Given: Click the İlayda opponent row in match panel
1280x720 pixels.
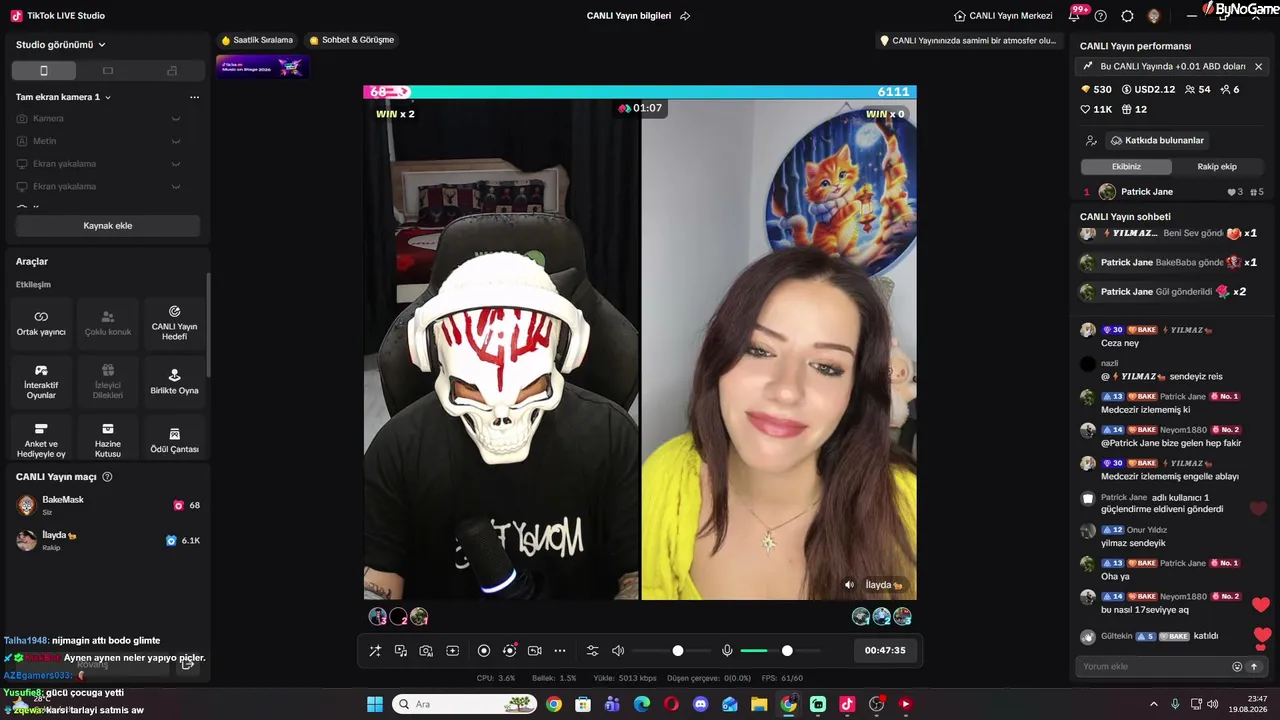Looking at the screenshot, I should coord(108,540).
